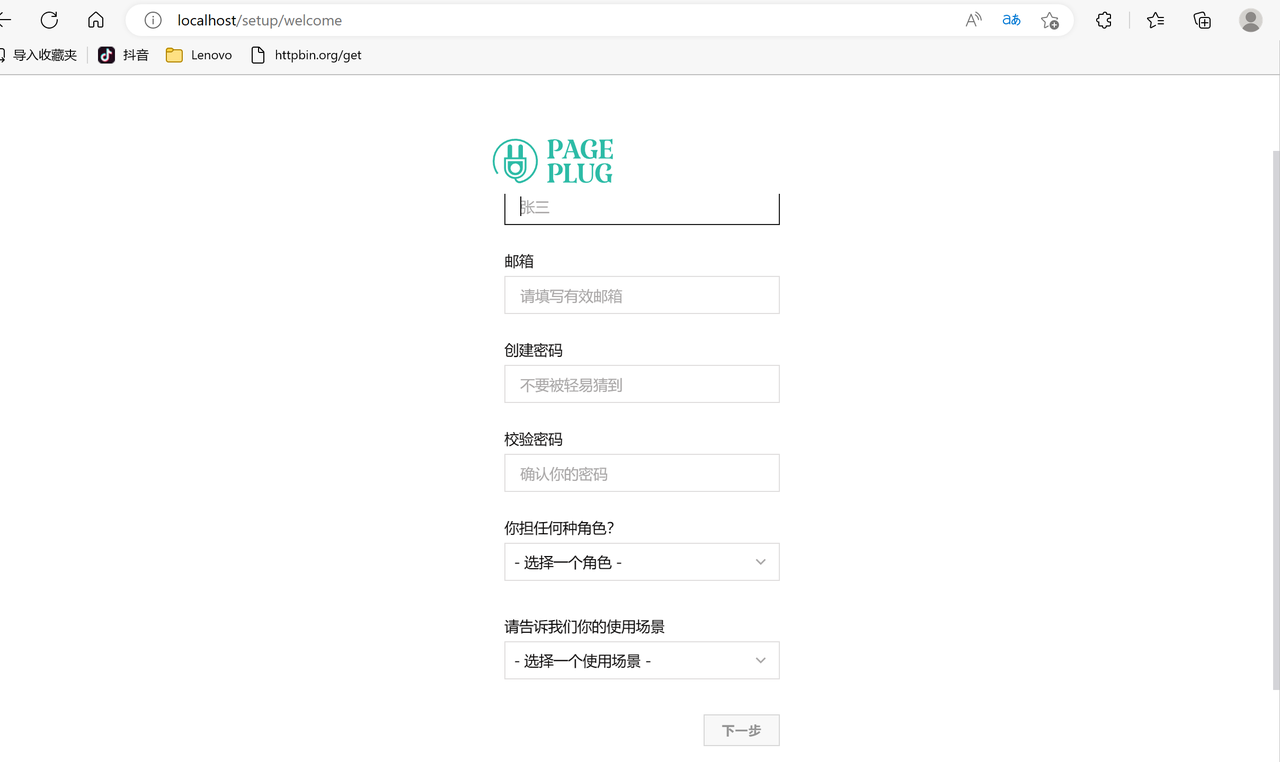The height and width of the screenshot is (762, 1280).
Task: Click the 创建密码 label text
Action: click(x=533, y=350)
